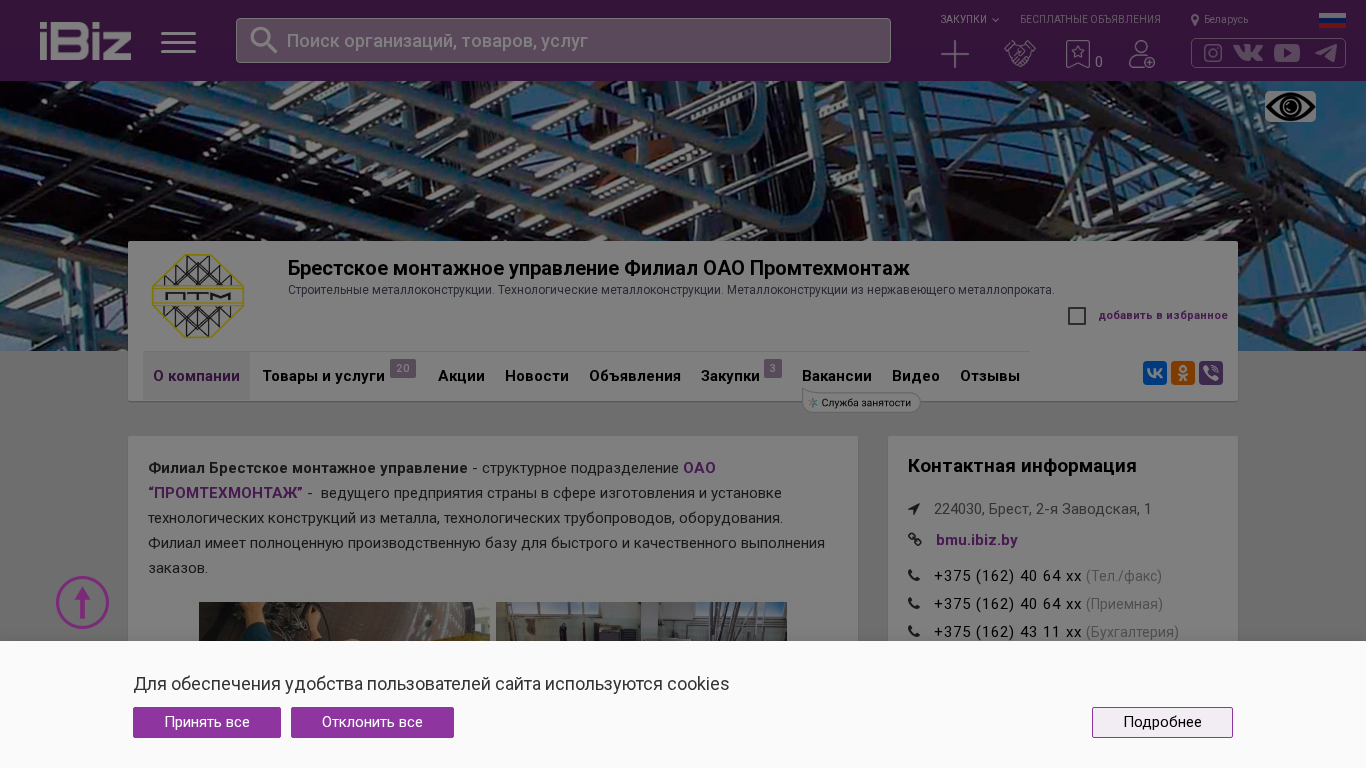Toggle the accessibility eye view
The width and height of the screenshot is (1366, 768).
click(x=1290, y=107)
